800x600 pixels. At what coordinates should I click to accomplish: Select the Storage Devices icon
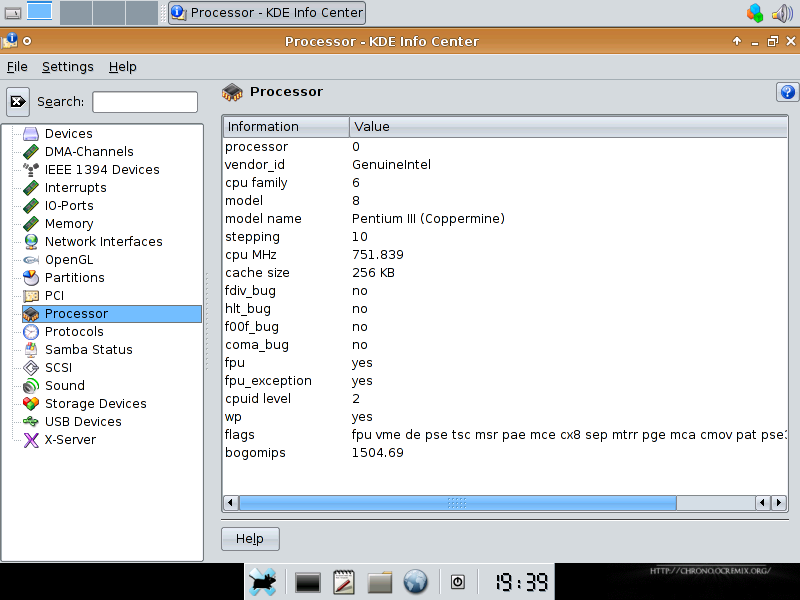pos(31,404)
